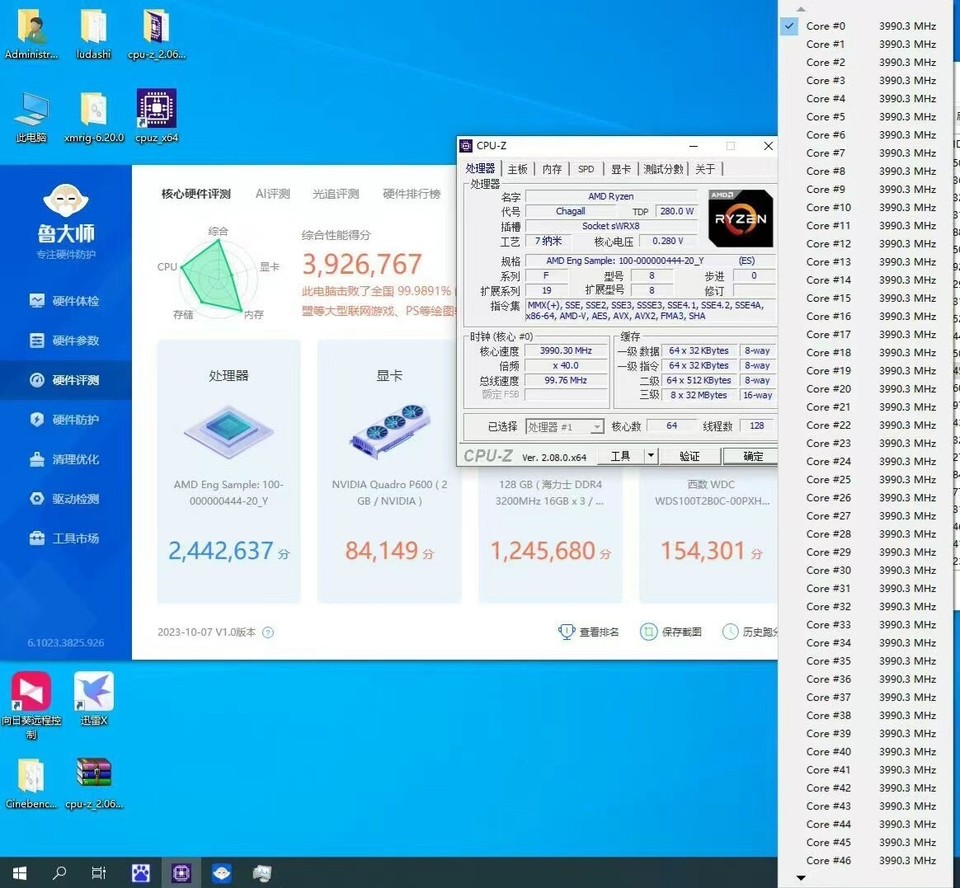The height and width of the screenshot is (888, 960).
Task: Select 硬件评测 in the Ludashi sidebar
Action: (x=66, y=380)
